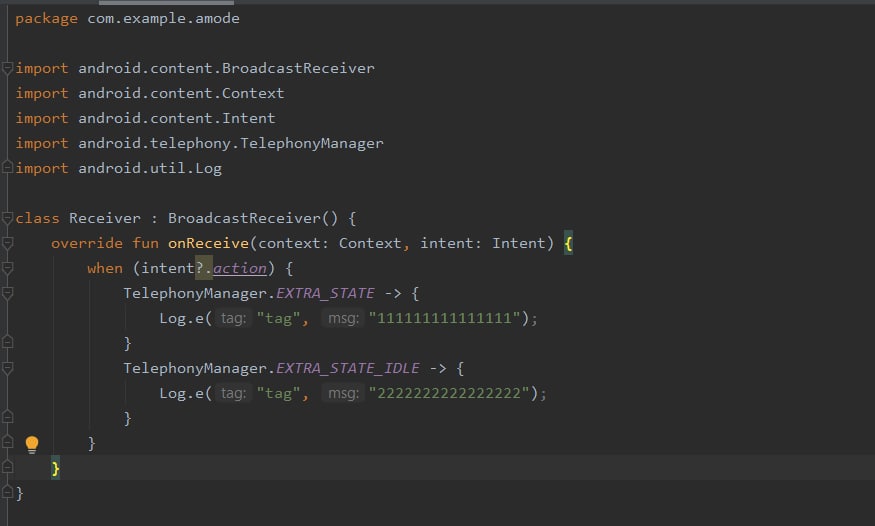Click BroadcastReceiver() superclass call

[x=253, y=218]
